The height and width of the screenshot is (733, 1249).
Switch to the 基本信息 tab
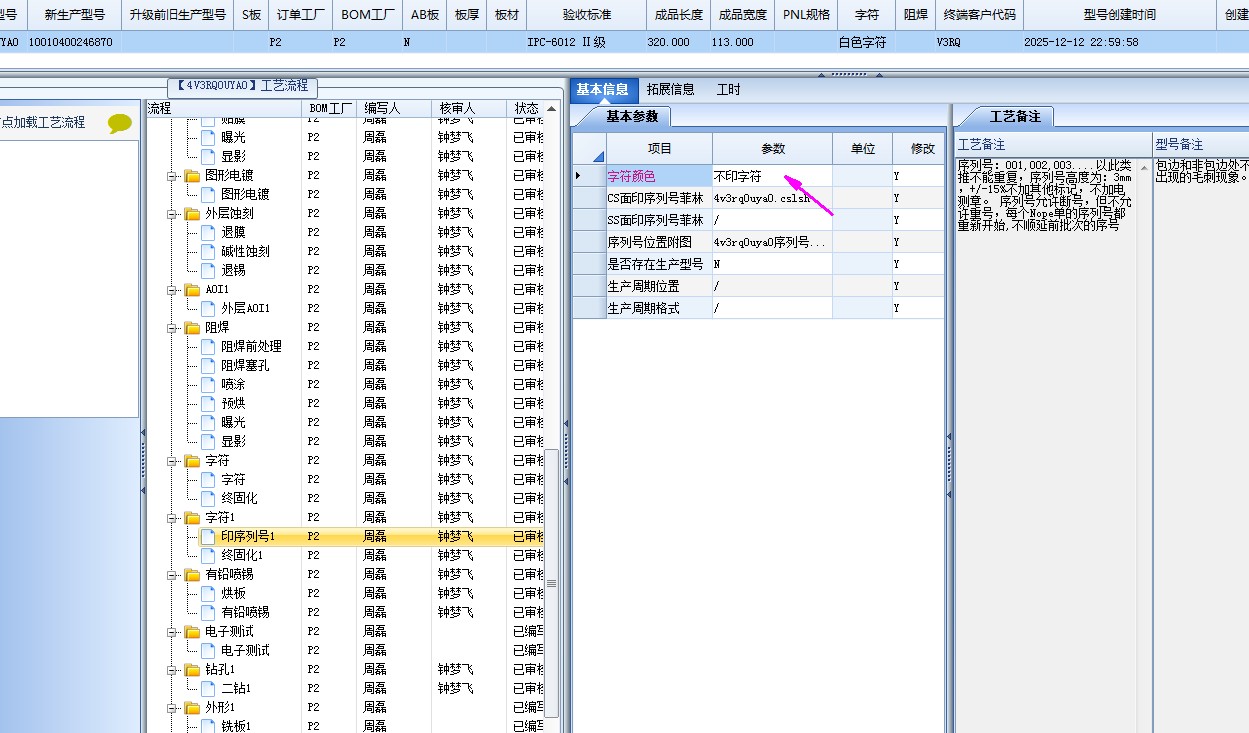click(x=602, y=89)
